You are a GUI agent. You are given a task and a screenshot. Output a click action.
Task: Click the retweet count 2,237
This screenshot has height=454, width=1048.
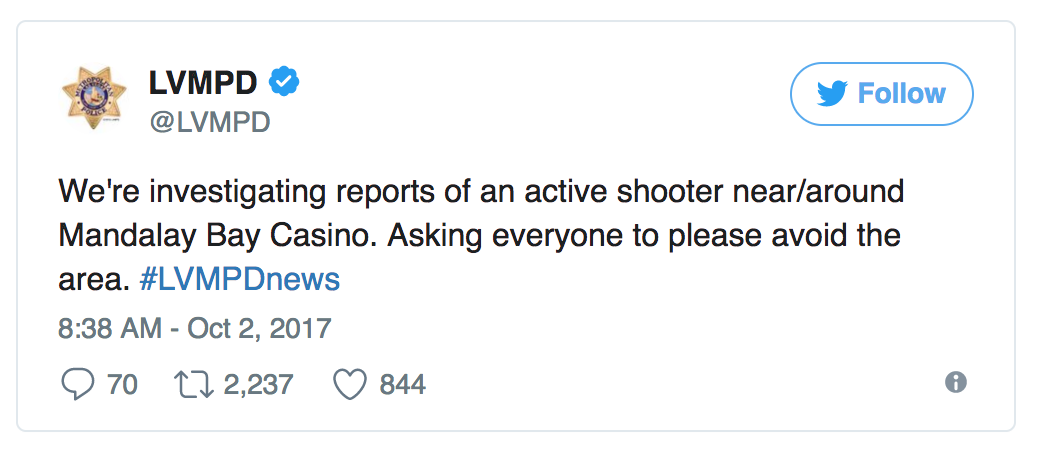[x=258, y=385]
